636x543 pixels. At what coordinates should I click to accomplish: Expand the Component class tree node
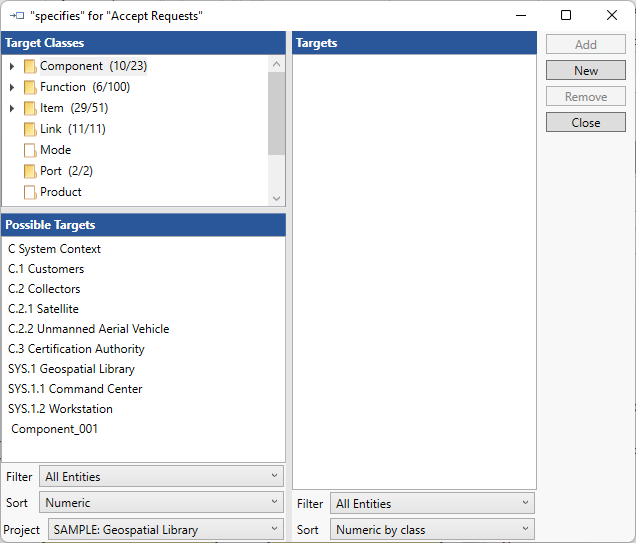[12, 66]
